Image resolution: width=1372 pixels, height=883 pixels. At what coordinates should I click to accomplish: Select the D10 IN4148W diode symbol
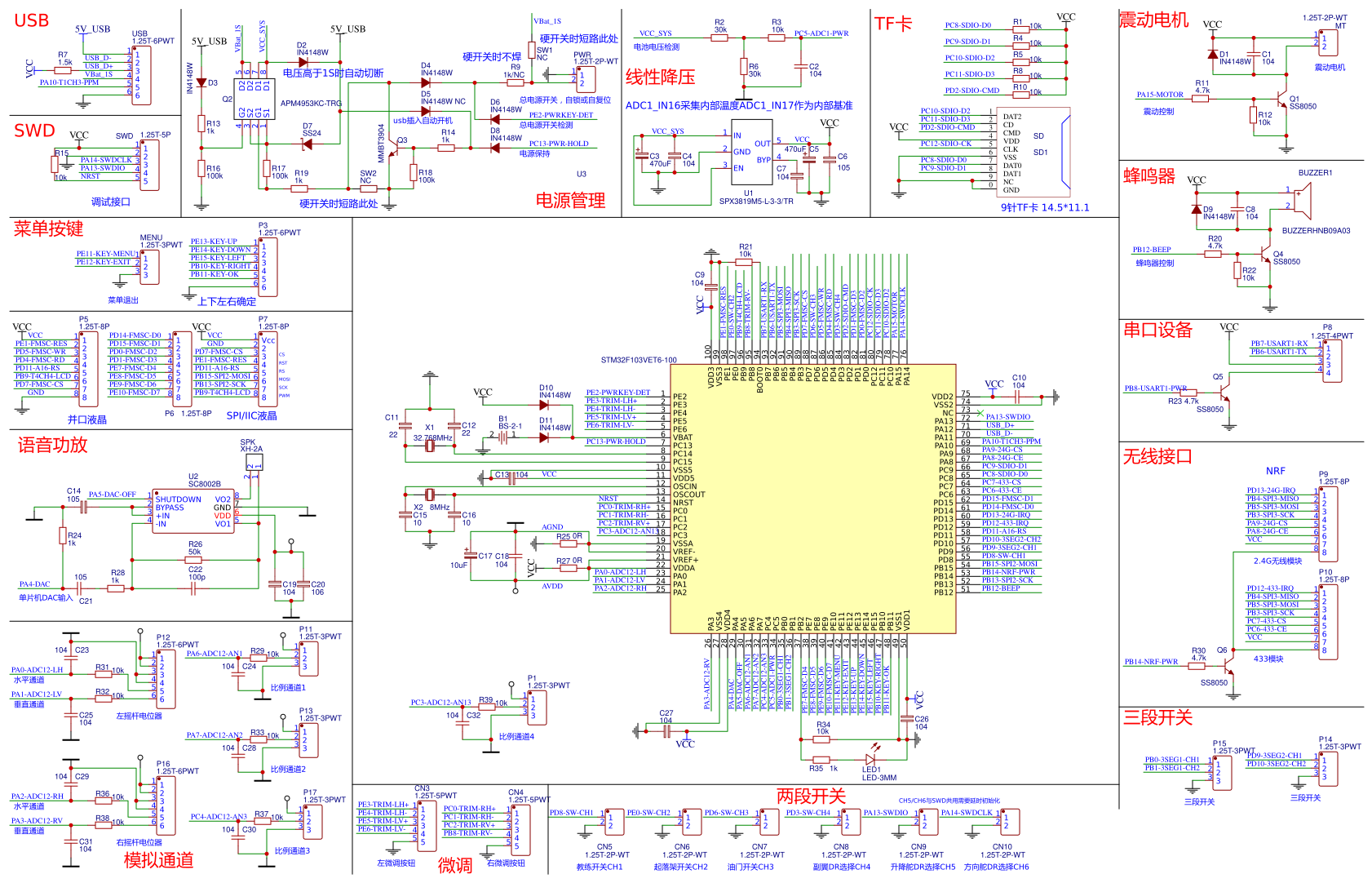pos(544,406)
